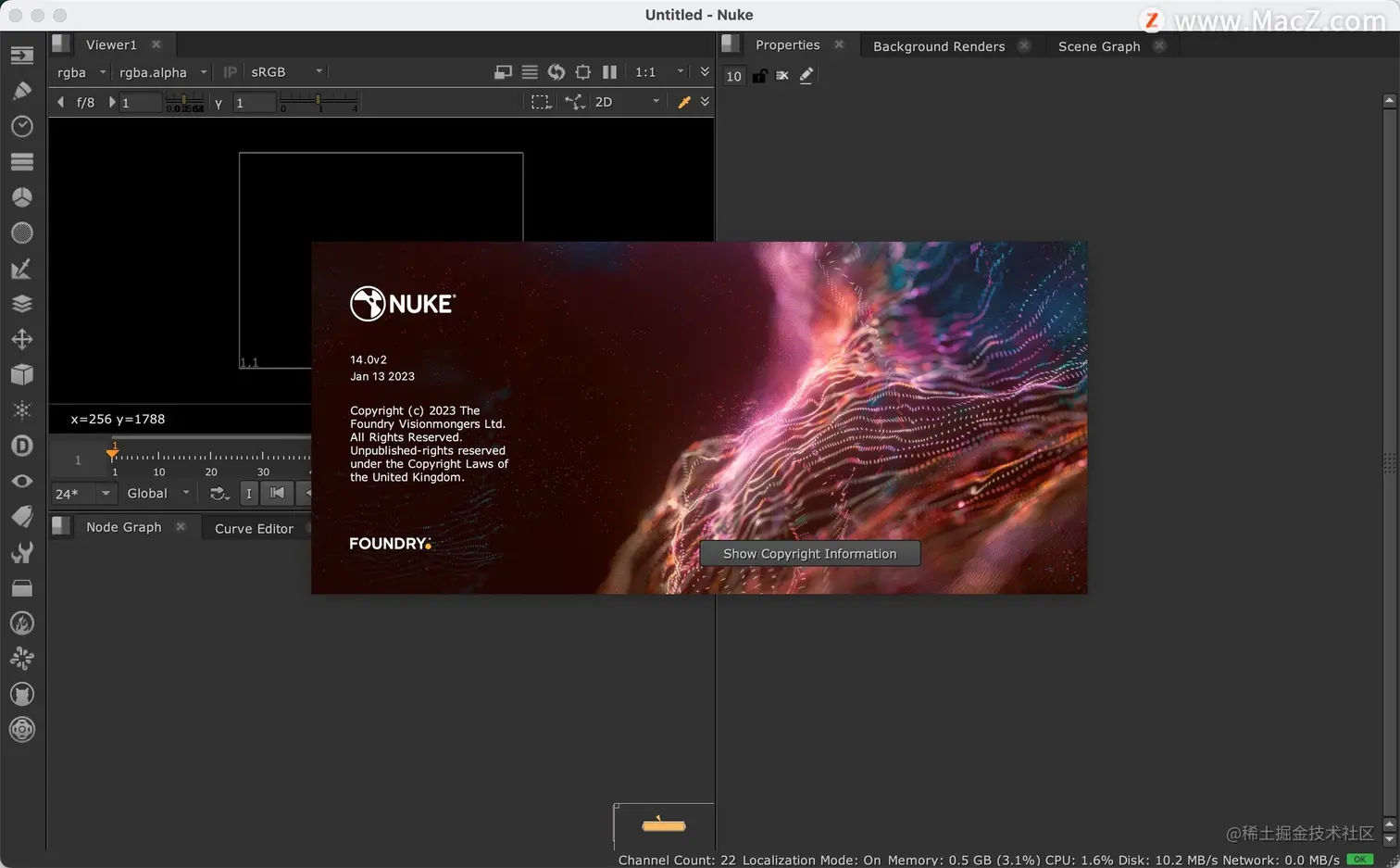Pause the viewer with pause icon

(609, 72)
